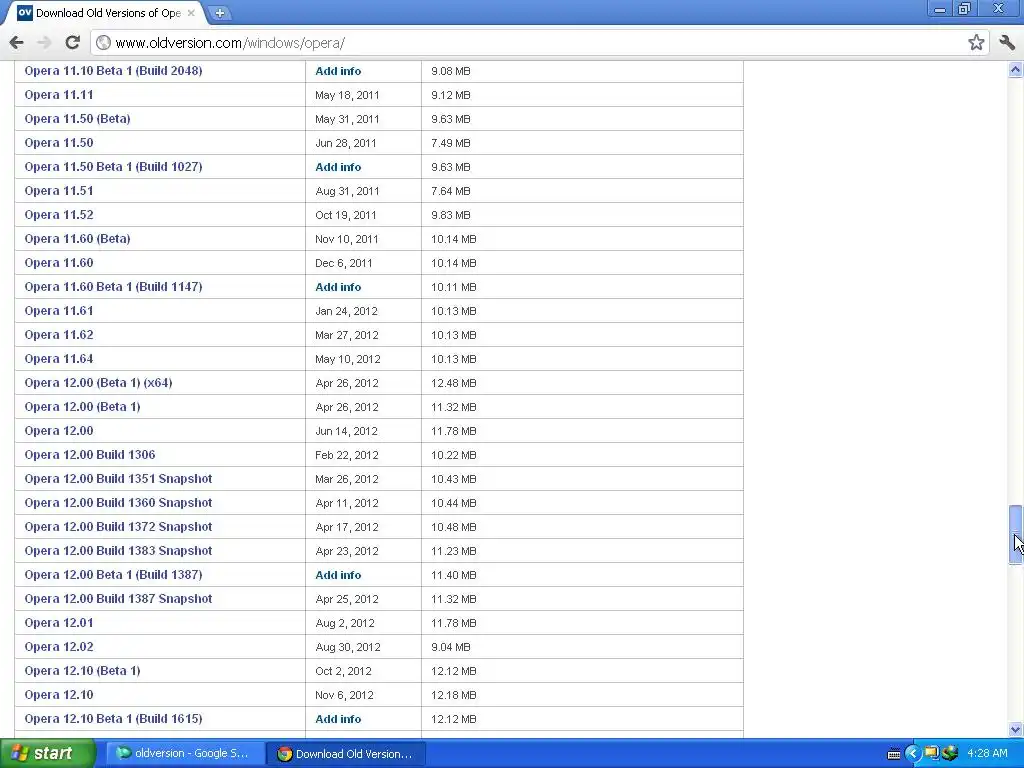Open Opera 11.61 link
The width and height of the screenshot is (1024, 768).
pos(59,311)
